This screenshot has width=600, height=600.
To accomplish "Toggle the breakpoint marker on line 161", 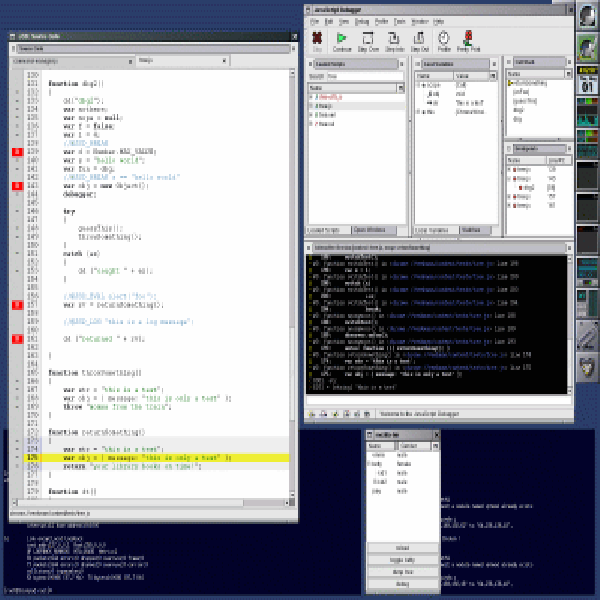I will (x=17, y=339).
